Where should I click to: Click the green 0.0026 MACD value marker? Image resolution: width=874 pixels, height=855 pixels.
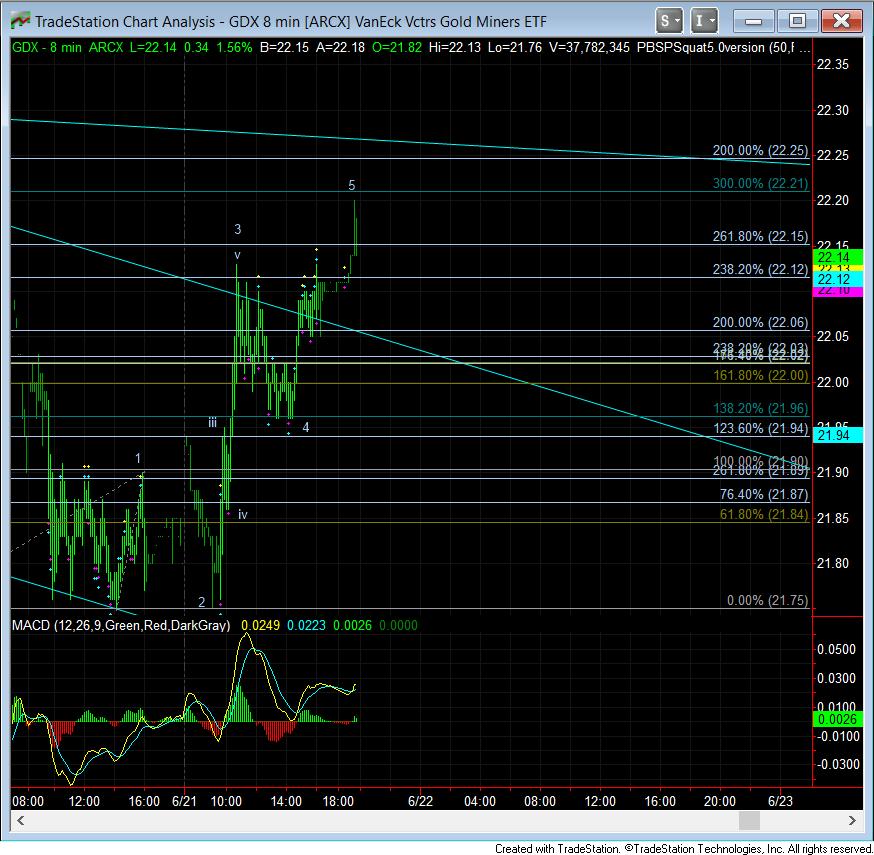pyautogui.click(x=838, y=719)
